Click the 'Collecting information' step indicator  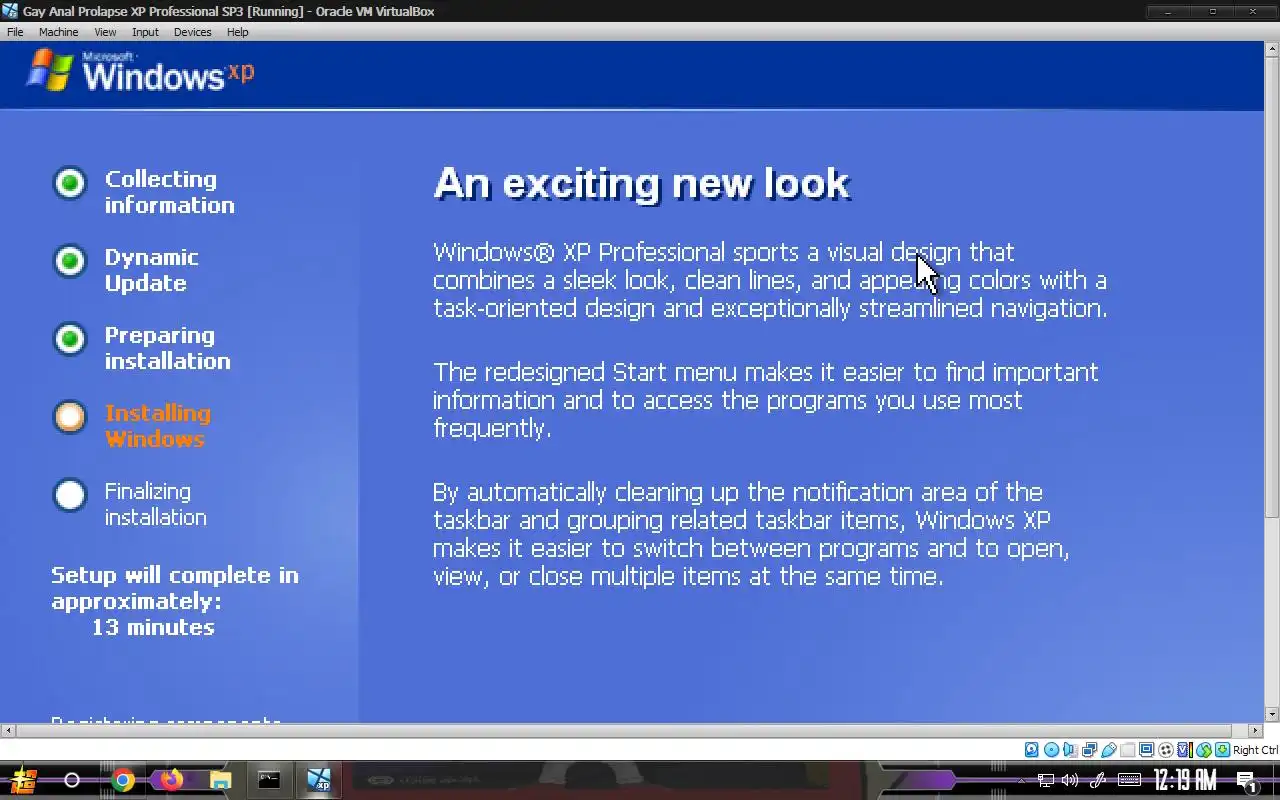(70, 183)
